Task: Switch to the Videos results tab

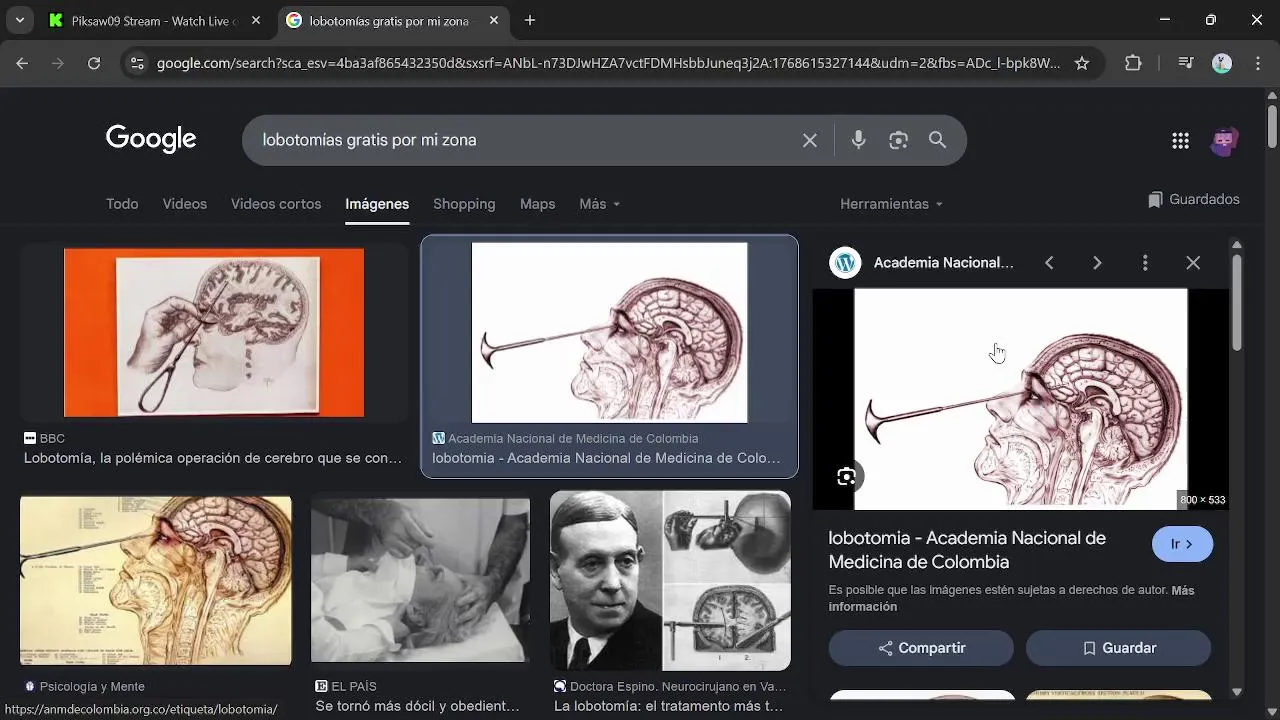Action: 185,204
